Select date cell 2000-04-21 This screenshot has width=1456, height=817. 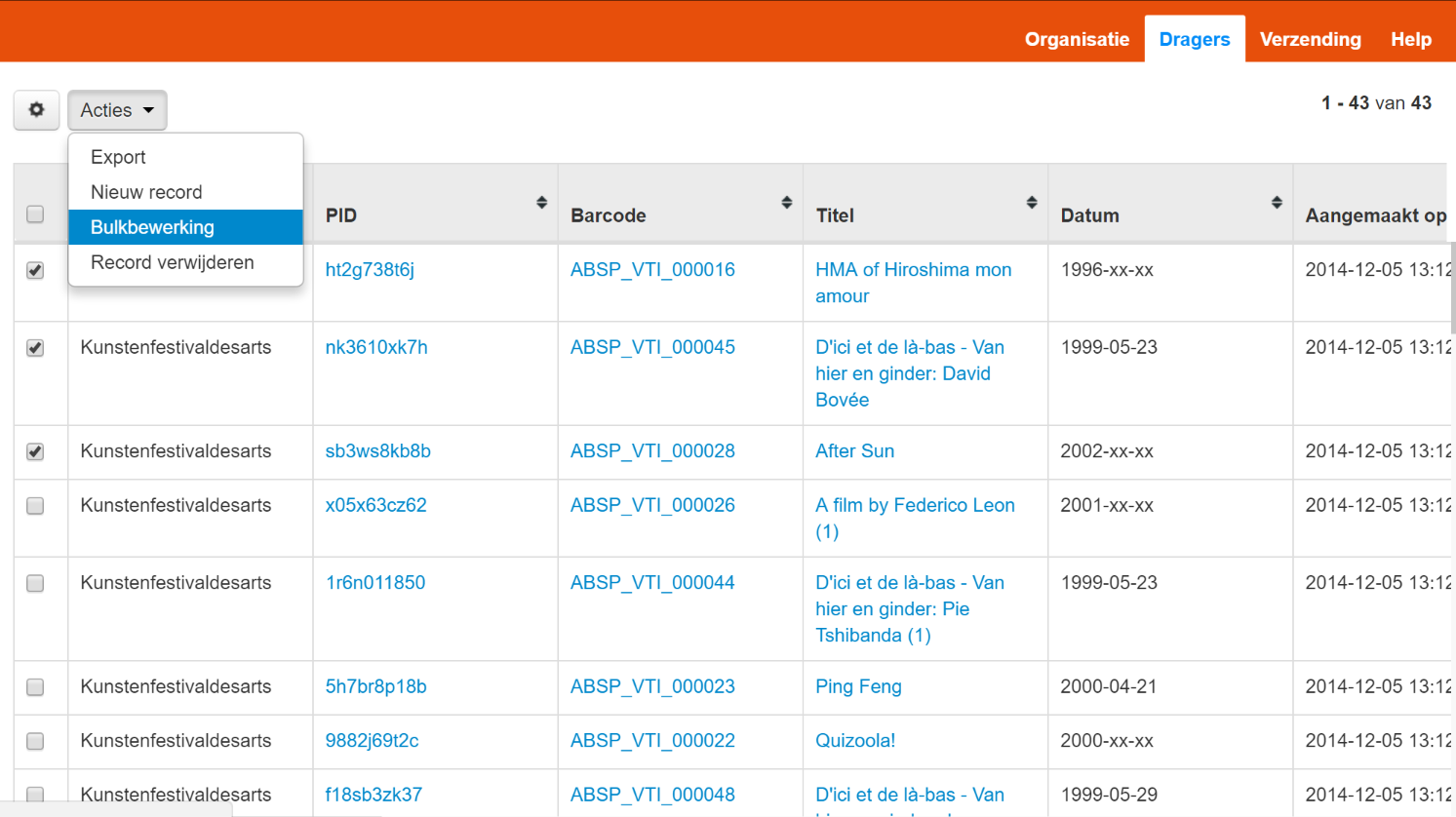click(1108, 686)
